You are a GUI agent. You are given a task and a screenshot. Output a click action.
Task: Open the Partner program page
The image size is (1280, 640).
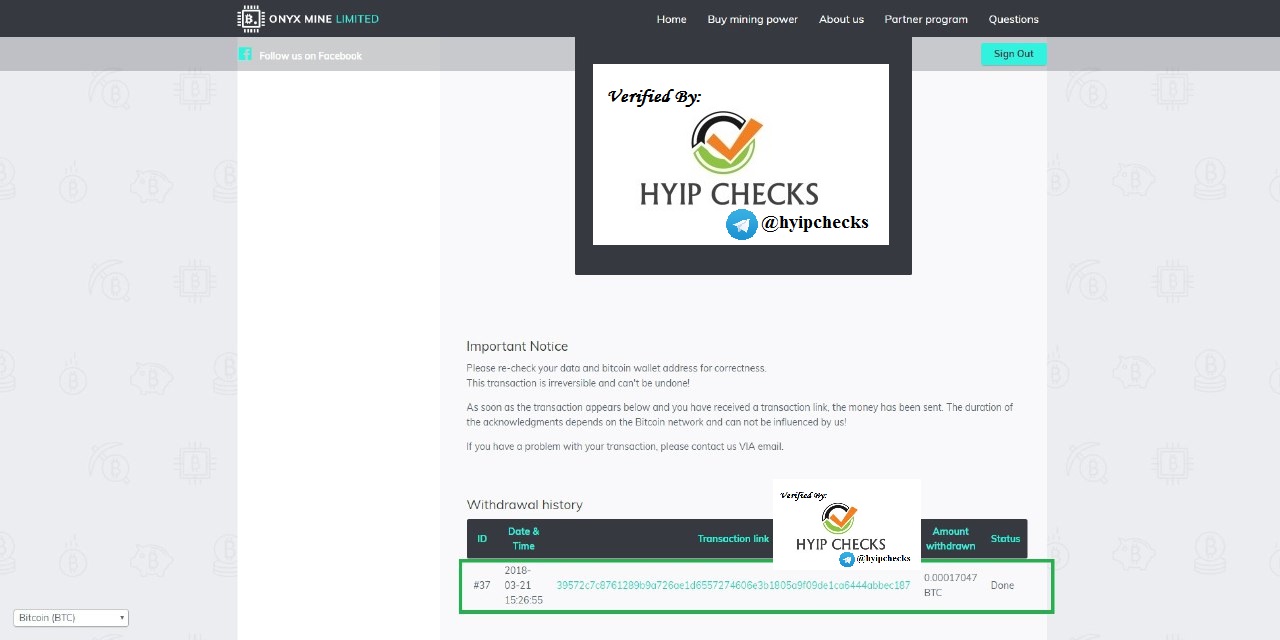(926, 19)
